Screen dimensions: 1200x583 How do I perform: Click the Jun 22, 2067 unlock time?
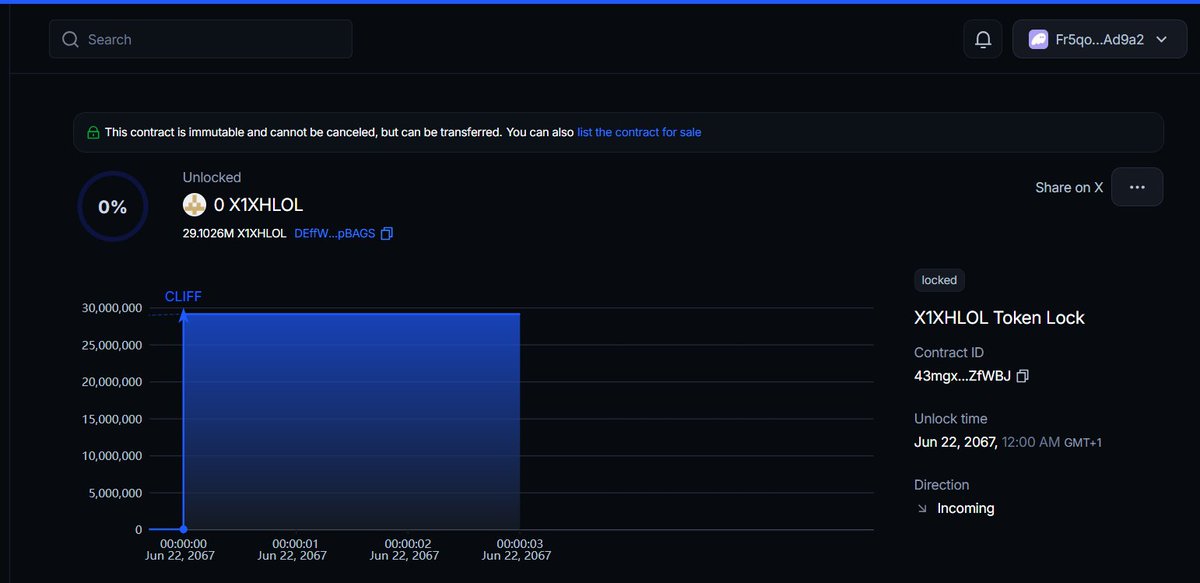(1008, 442)
